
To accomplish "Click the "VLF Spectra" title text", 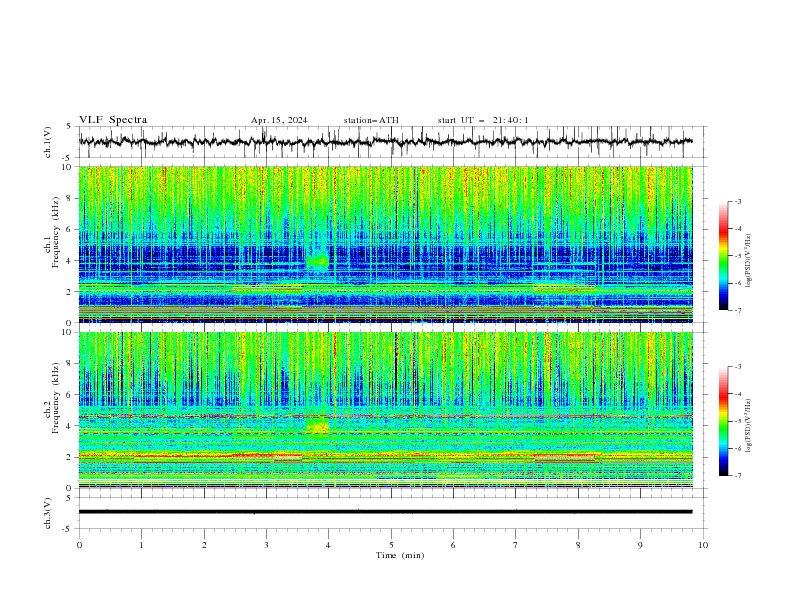I will tap(113, 120).
